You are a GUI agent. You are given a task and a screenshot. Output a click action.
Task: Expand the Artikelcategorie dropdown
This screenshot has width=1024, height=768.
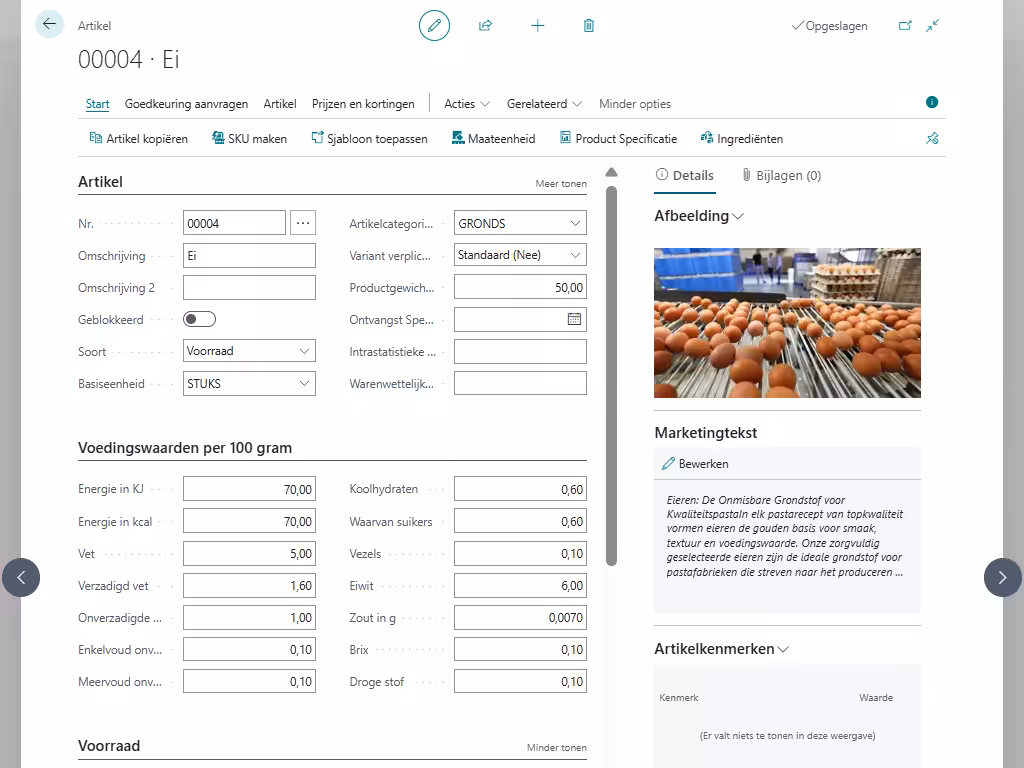click(520, 223)
